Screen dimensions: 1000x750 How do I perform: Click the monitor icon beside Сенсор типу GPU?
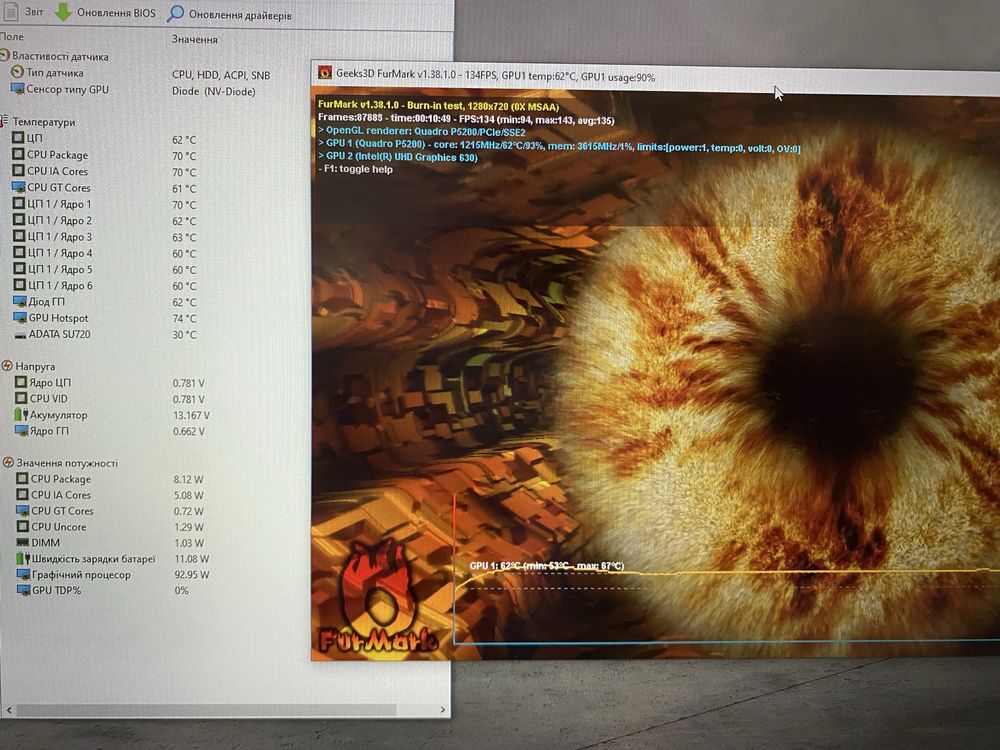17,89
